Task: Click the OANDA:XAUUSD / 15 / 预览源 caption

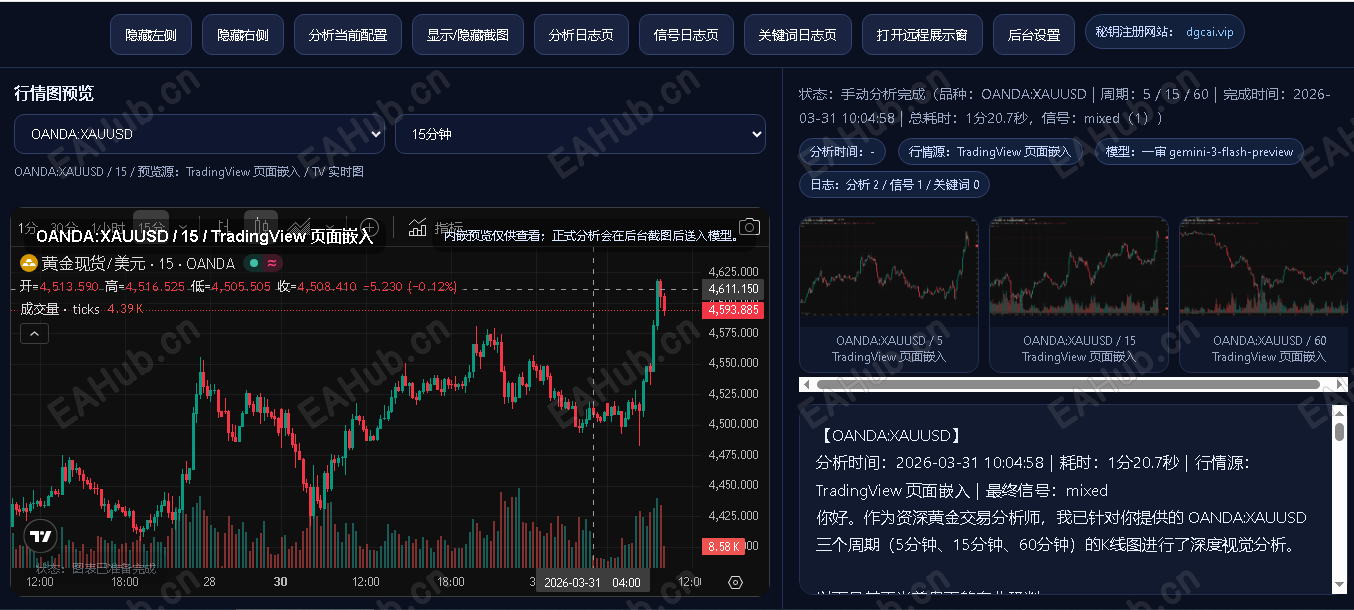Action: (x=189, y=172)
